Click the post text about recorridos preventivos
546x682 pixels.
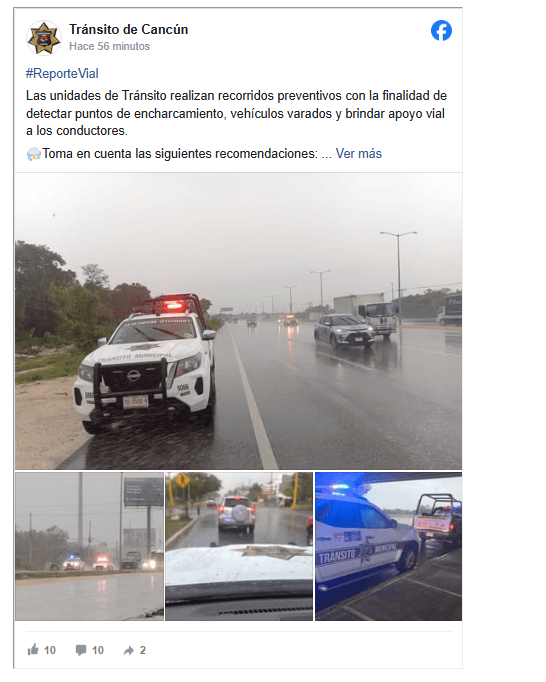(x=237, y=113)
